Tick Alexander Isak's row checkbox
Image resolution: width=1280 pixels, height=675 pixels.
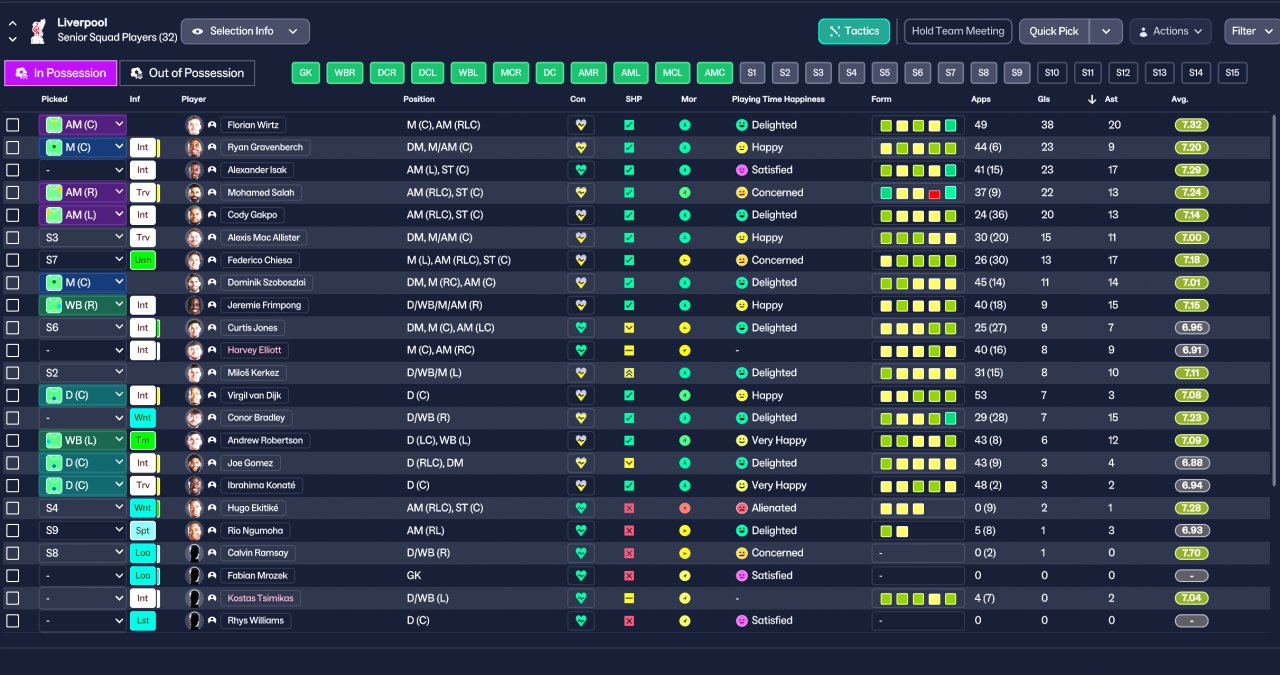point(13,170)
